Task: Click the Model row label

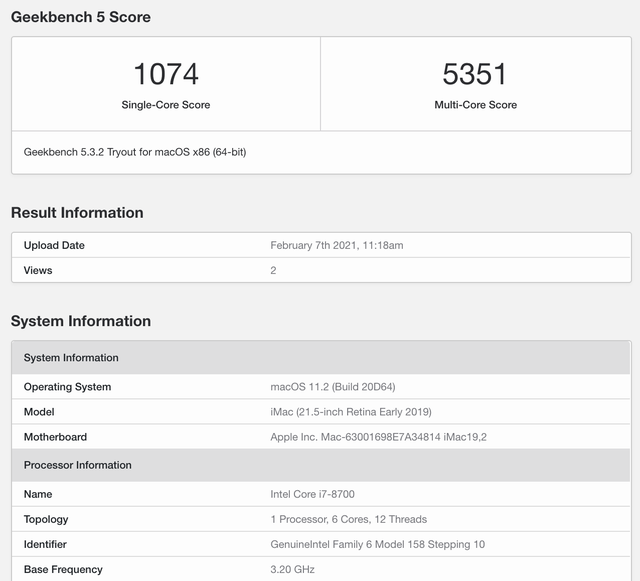Action: 39,412
